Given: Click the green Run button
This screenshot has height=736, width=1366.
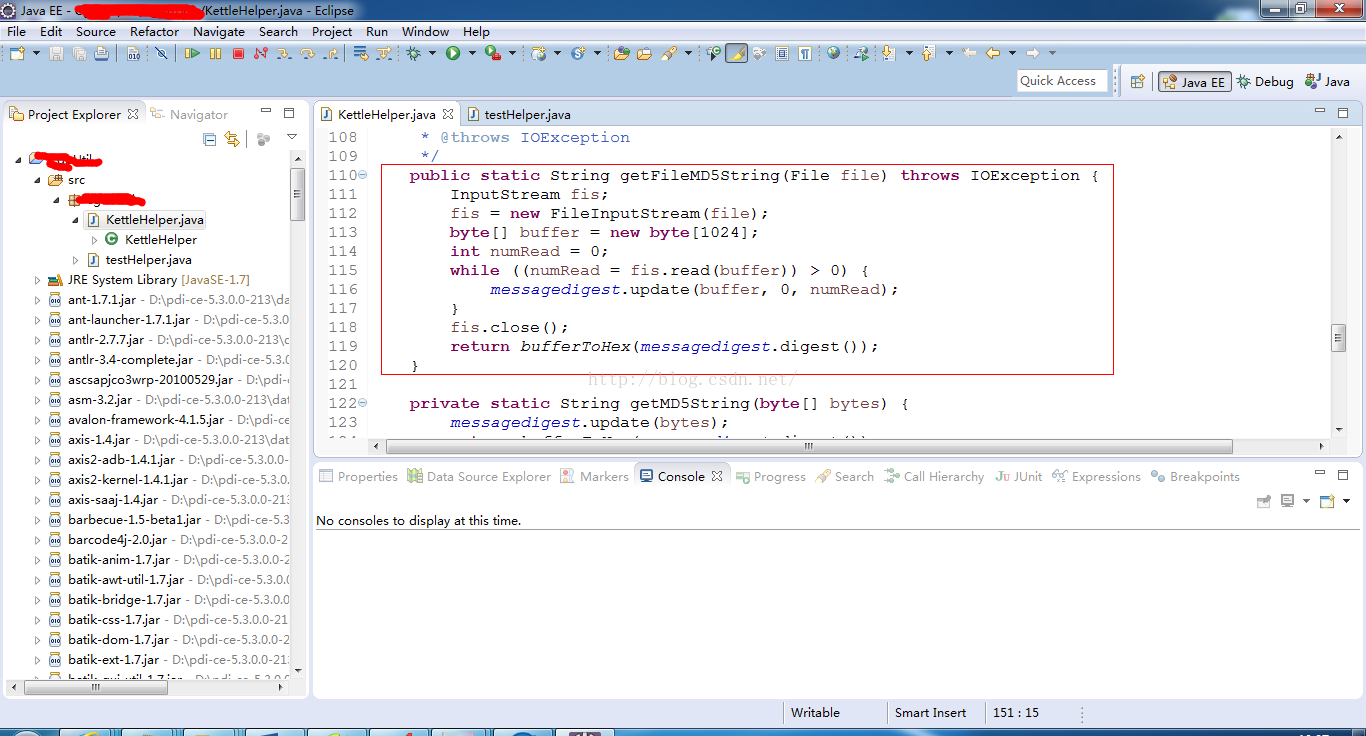Looking at the screenshot, I should (453, 53).
